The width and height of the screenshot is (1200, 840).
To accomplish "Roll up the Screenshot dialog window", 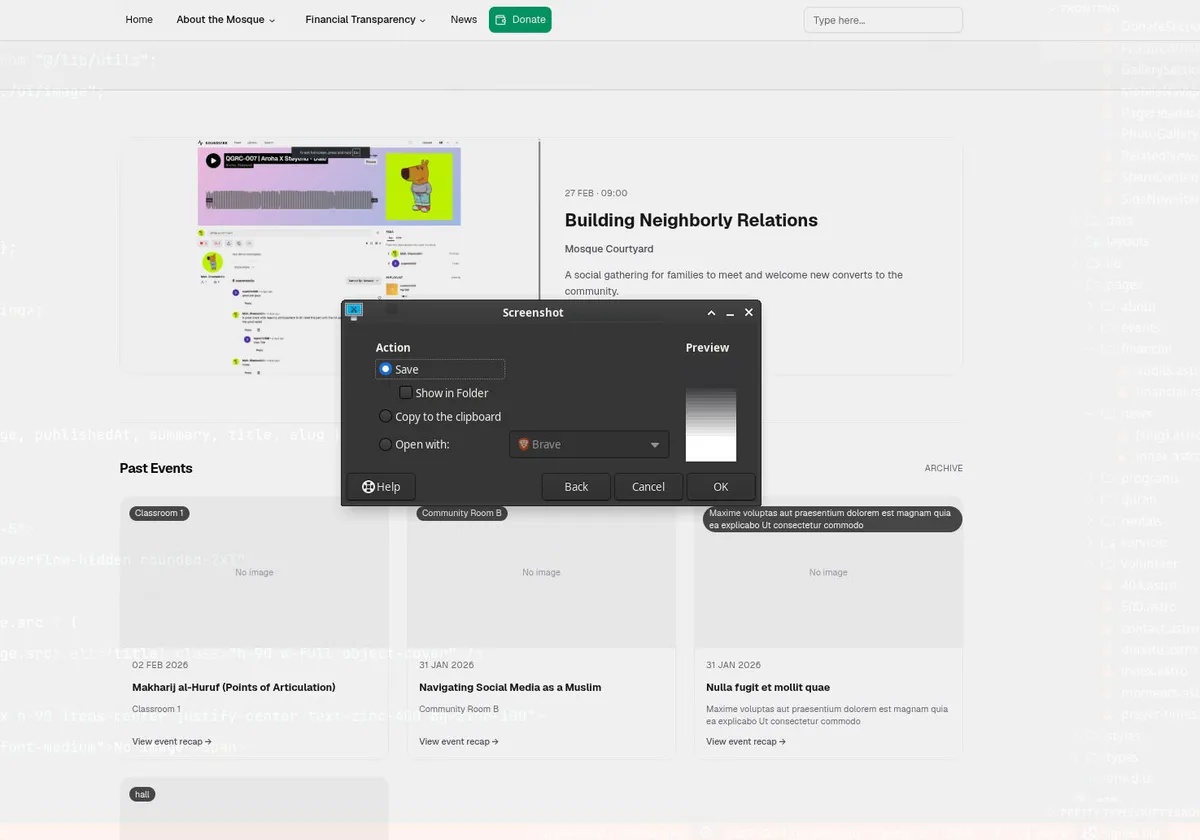I will coord(711,313).
